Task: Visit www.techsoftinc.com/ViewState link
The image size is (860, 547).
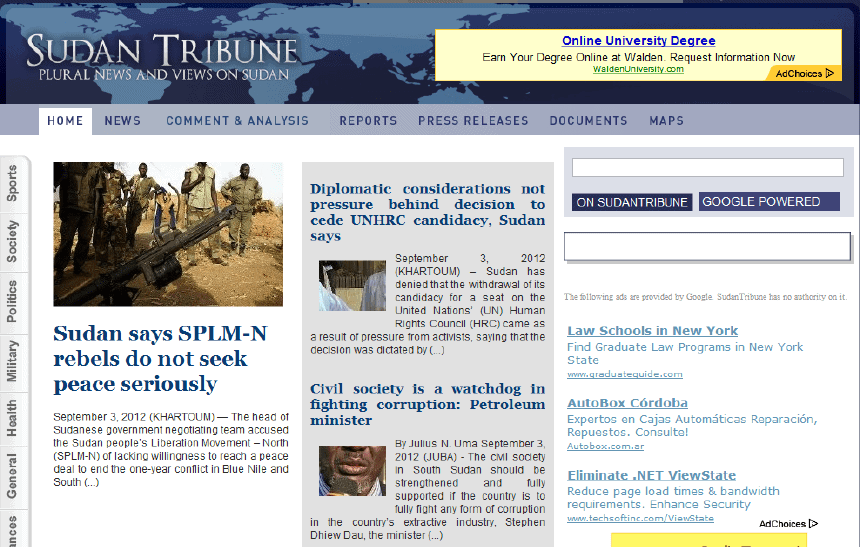Action: (x=640, y=518)
